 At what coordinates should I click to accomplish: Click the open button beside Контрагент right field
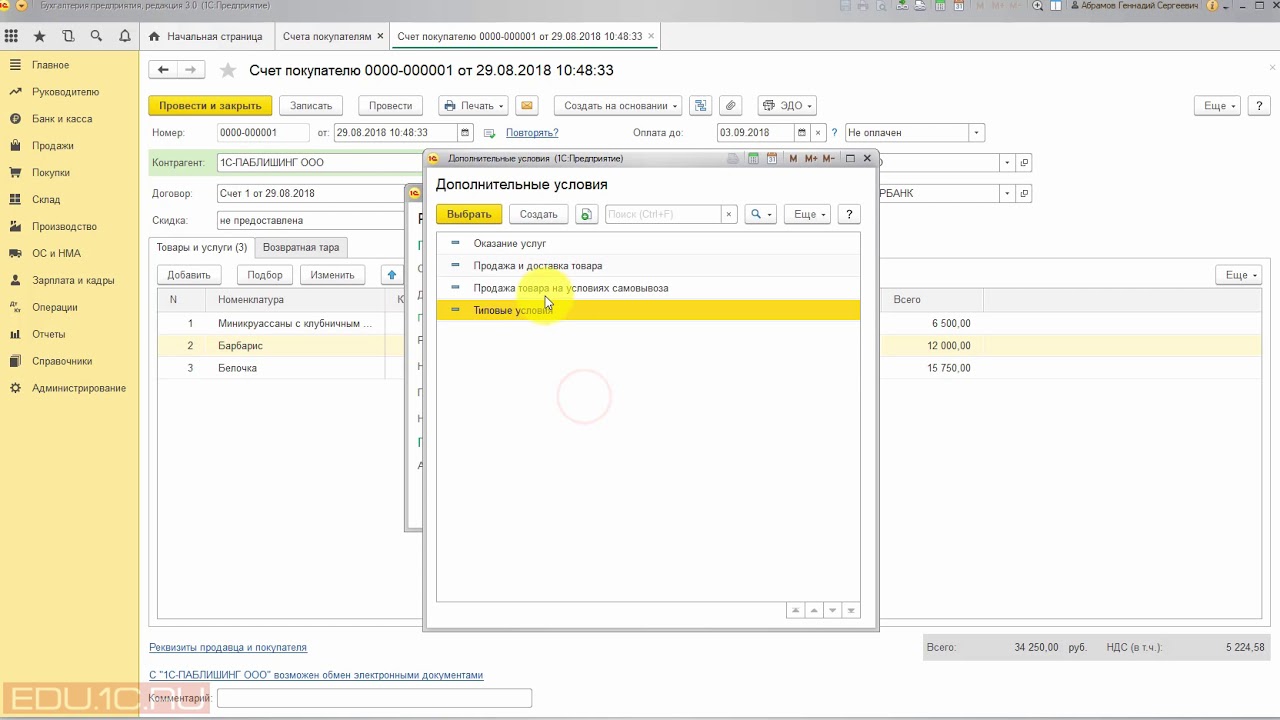tap(1023, 162)
